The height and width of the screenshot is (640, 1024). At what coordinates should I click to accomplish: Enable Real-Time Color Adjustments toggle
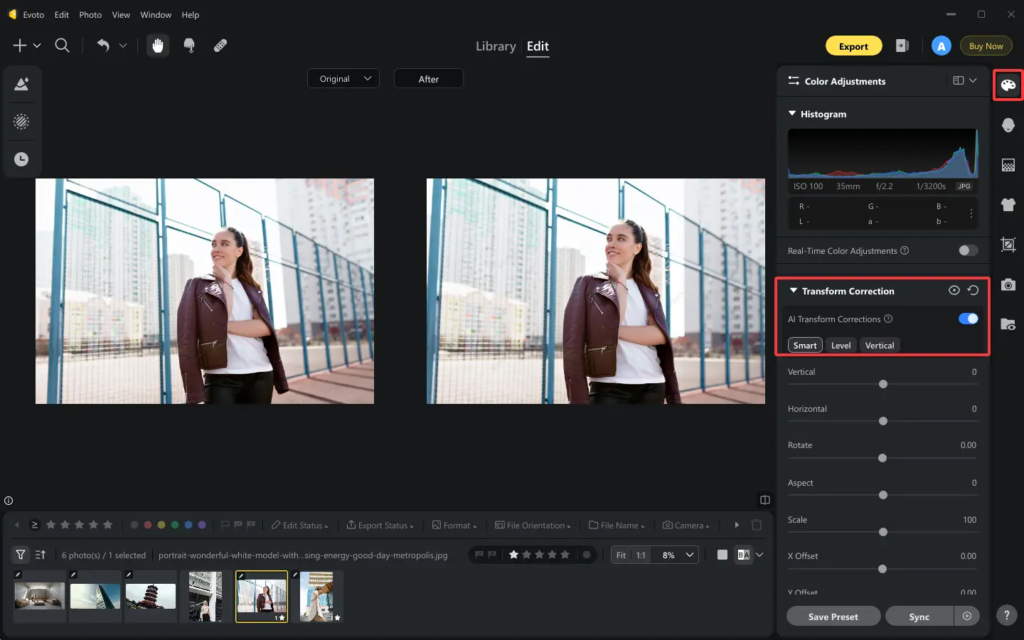(967, 251)
